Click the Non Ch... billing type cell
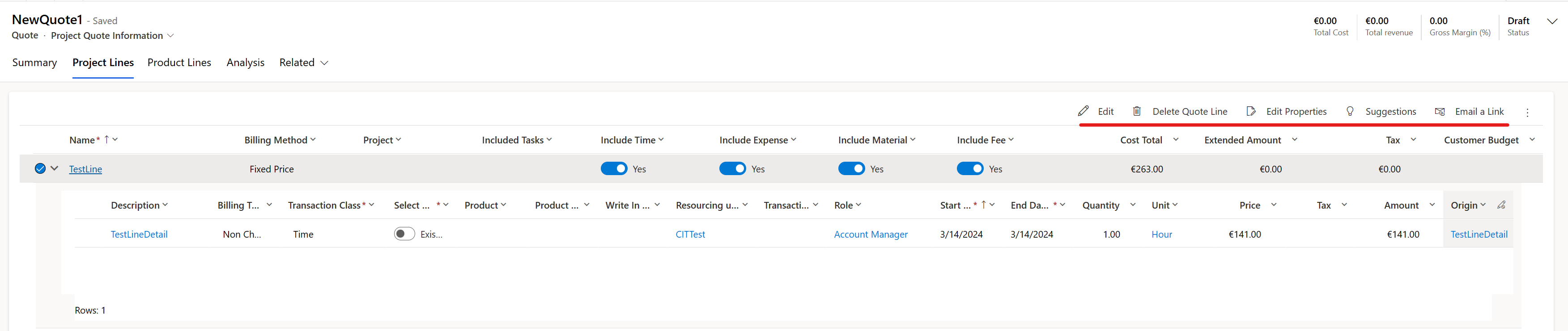Image resolution: width=1568 pixels, height=331 pixels. click(x=242, y=235)
